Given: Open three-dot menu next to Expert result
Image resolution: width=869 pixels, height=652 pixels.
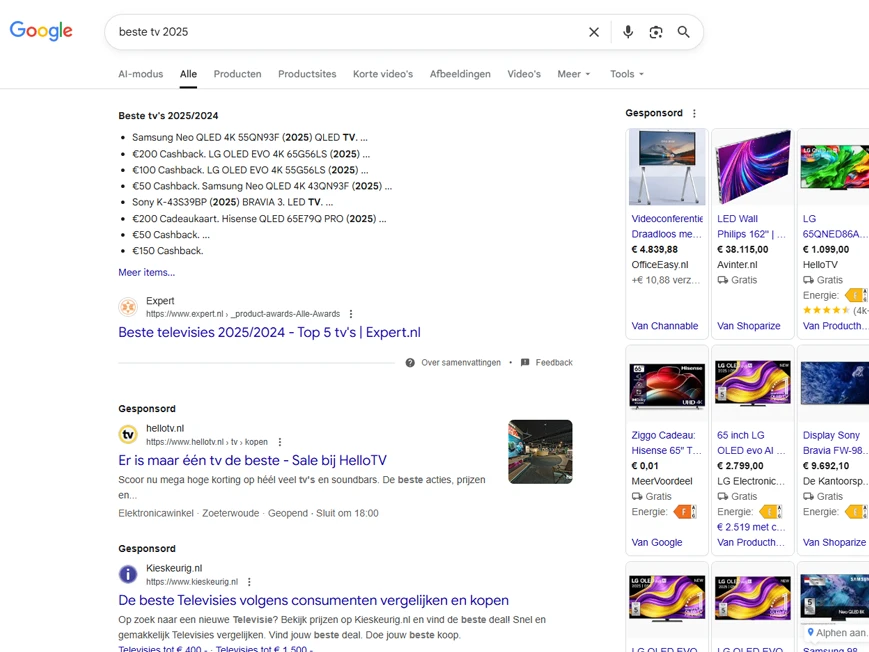Looking at the screenshot, I should [x=351, y=314].
